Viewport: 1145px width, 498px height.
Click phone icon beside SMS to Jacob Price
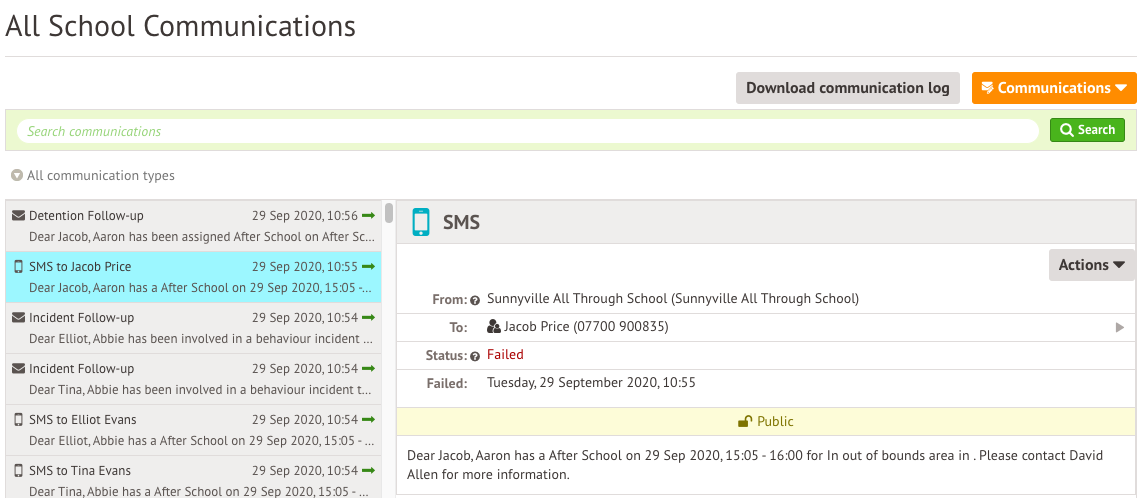[x=18, y=267]
